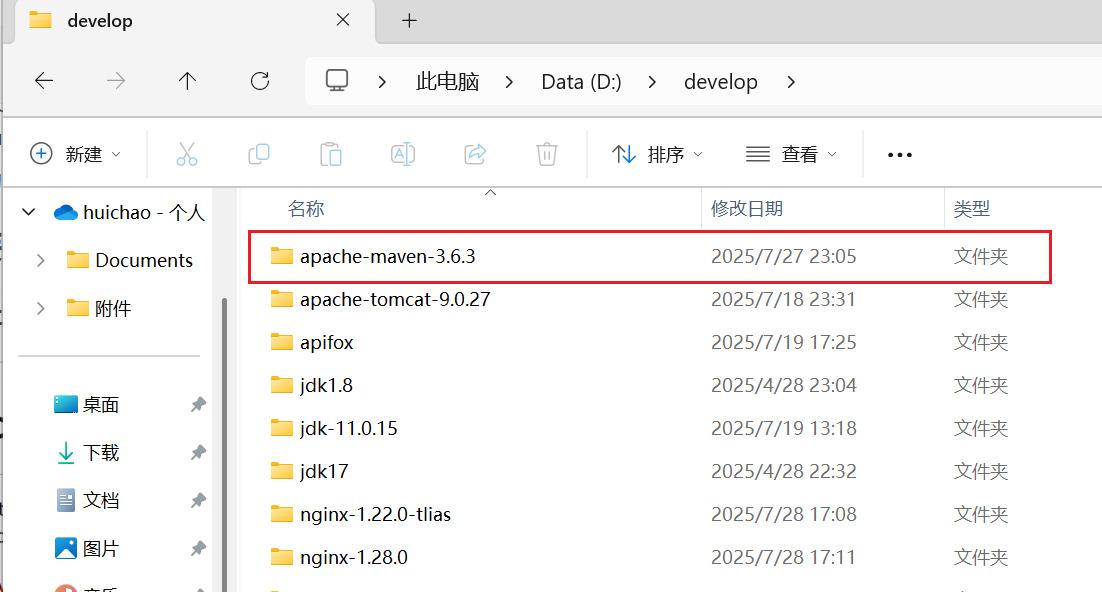
Task: Refresh the current folder view
Action: (260, 81)
